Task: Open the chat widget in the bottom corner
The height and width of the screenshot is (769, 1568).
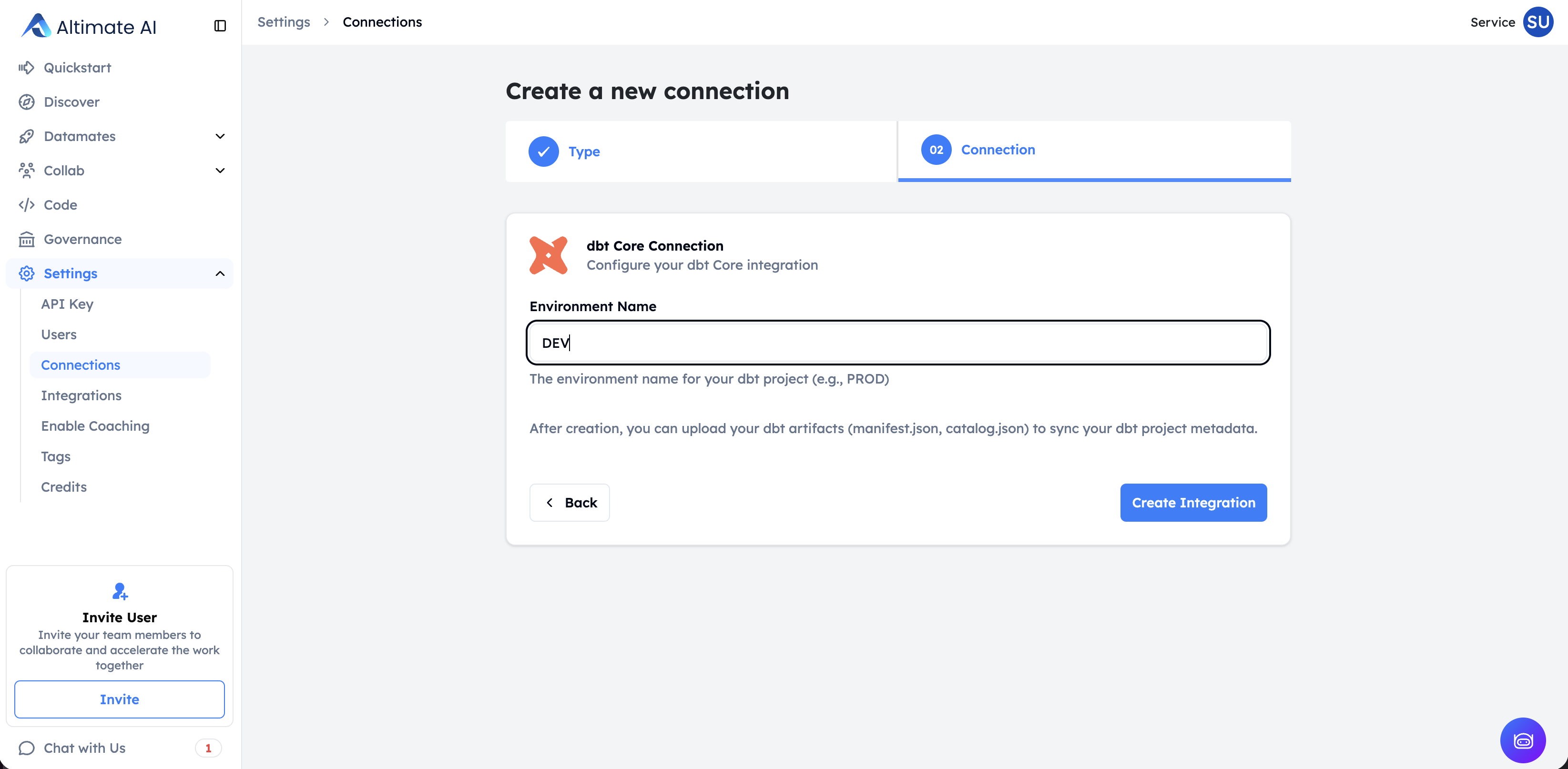Action: 1522,740
